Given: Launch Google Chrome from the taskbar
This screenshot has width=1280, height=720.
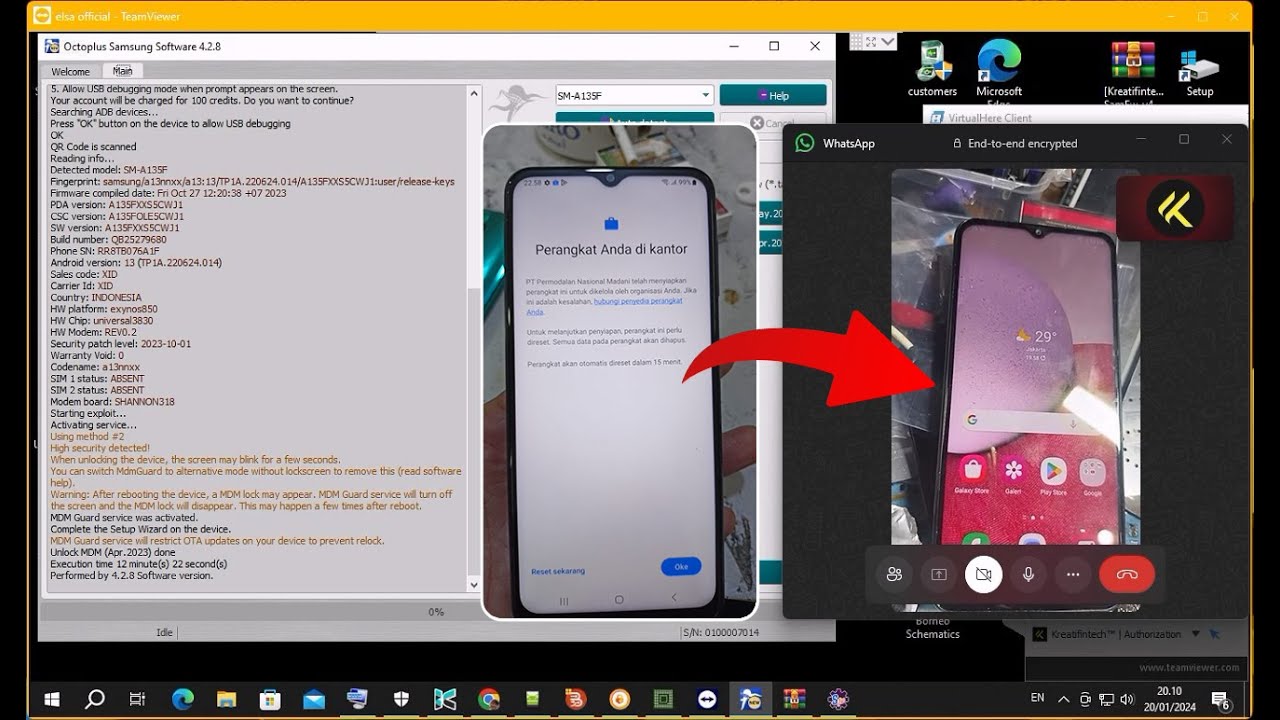Looking at the screenshot, I should pos(487,698).
